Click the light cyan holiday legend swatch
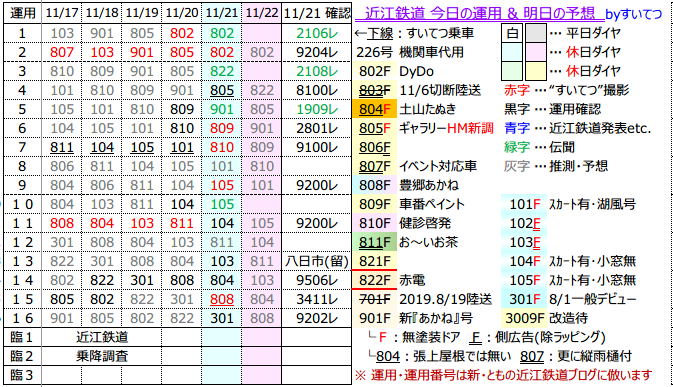This screenshot has width=673, height=387. click(x=512, y=52)
